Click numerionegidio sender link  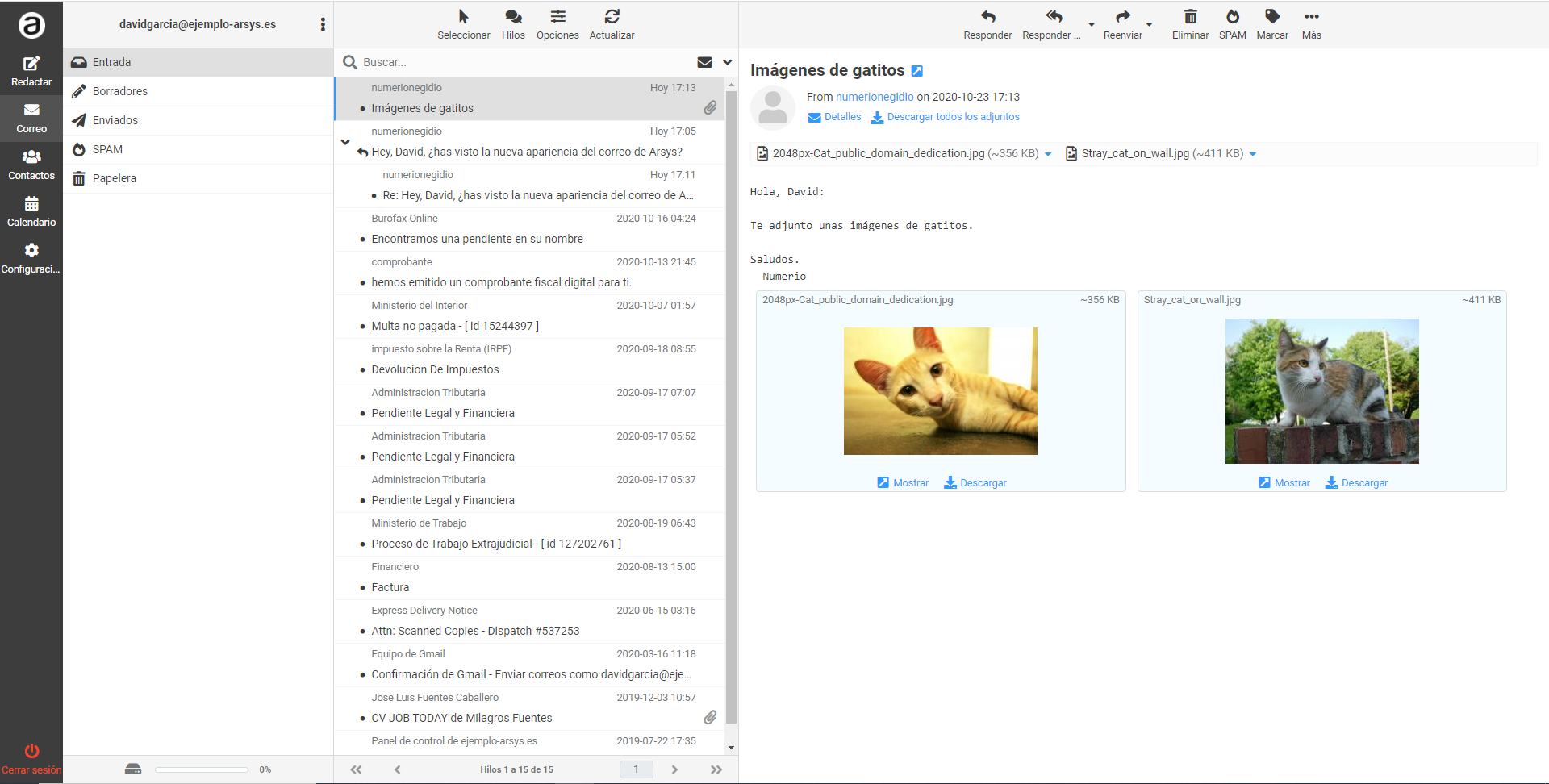[875, 97]
